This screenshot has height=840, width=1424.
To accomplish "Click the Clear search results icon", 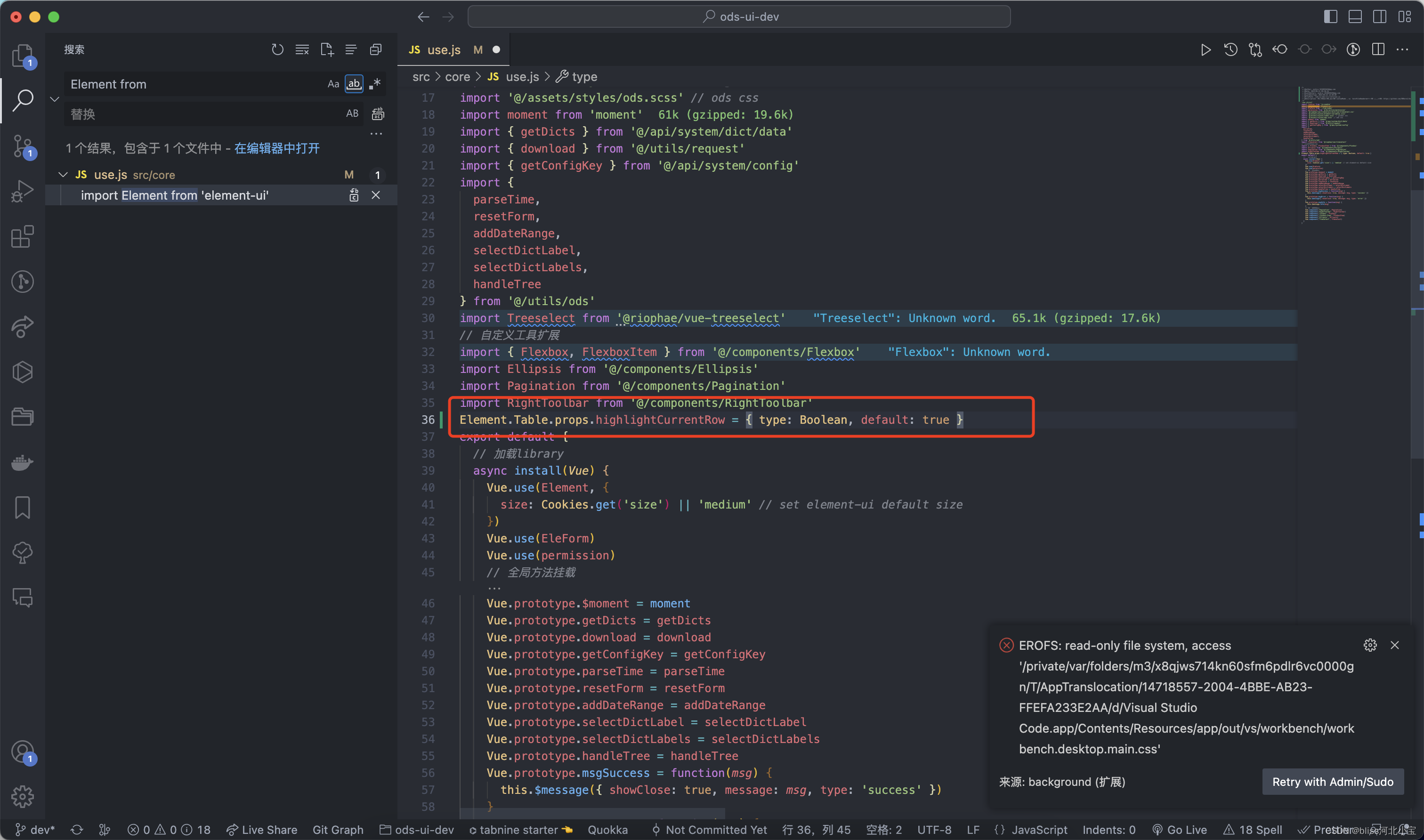I will (302, 50).
